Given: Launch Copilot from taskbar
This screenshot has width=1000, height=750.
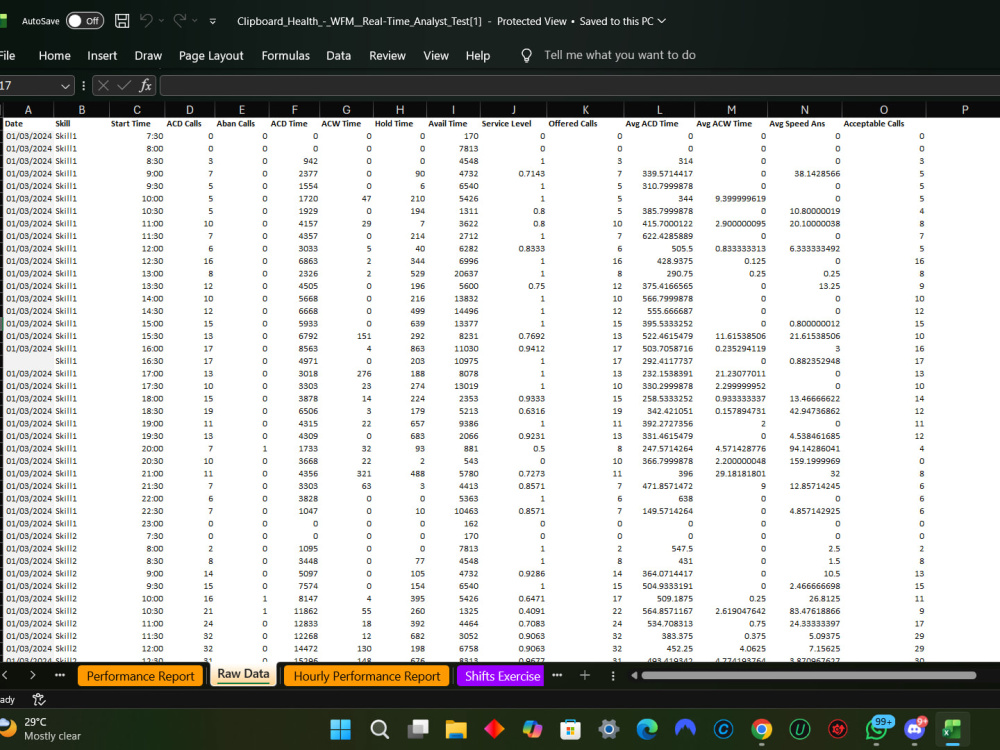Looking at the screenshot, I should click(x=532, y=729).
